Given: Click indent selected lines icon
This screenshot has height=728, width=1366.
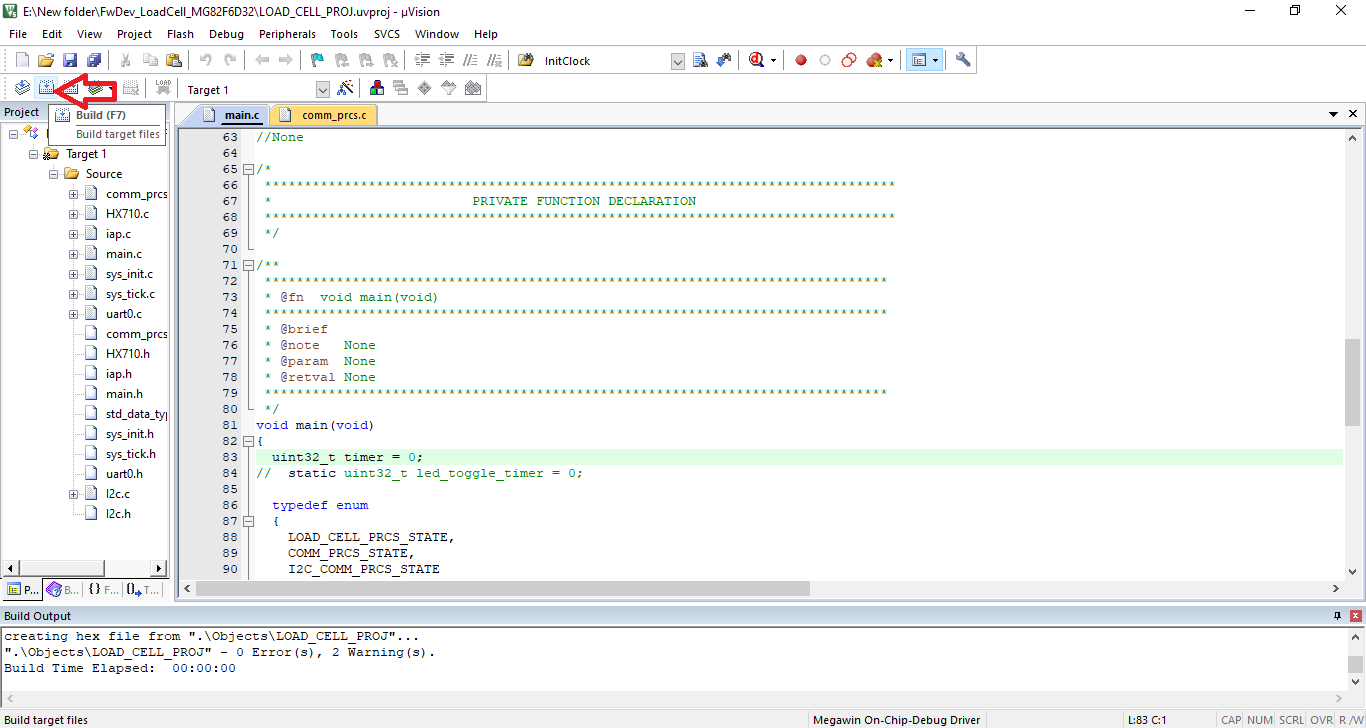Looking at the screenshot, I should (424, 60).
